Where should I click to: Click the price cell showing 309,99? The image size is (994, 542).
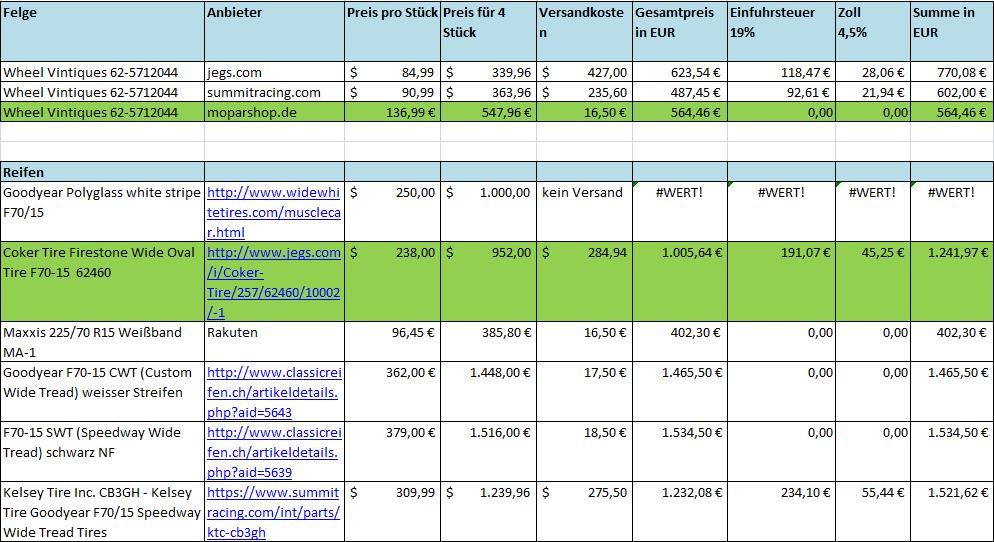392,512
